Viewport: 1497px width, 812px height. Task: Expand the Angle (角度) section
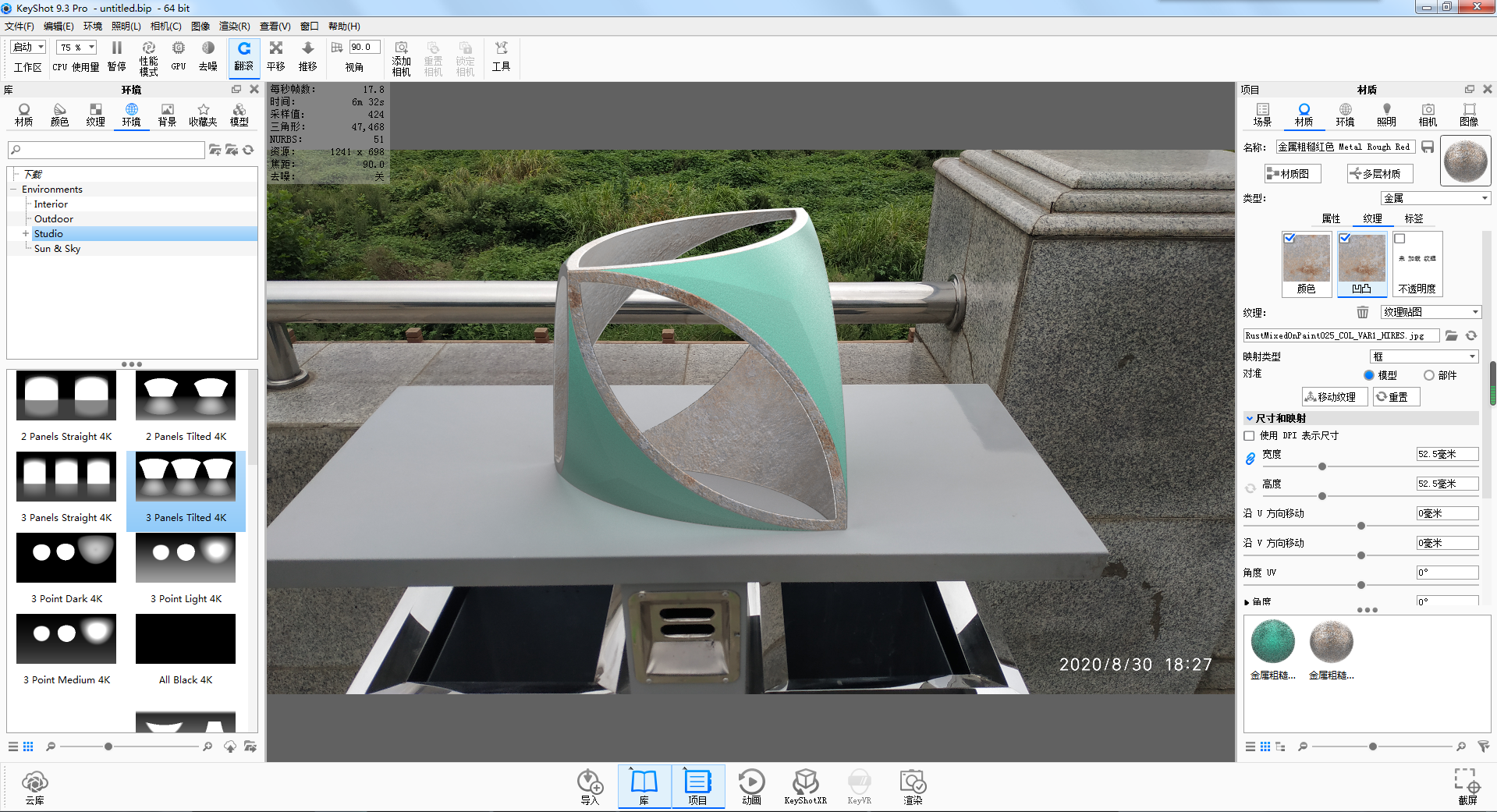coord(1247,602)
